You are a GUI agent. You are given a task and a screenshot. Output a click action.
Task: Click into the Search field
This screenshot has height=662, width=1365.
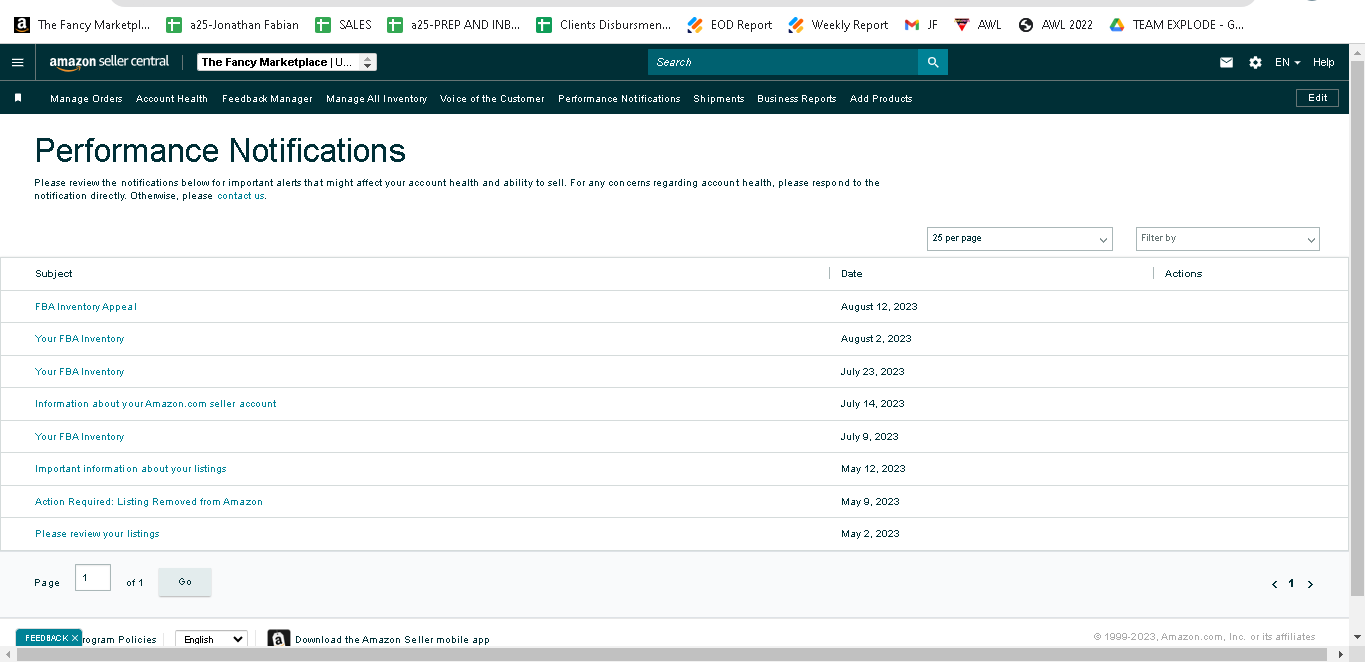(783, 62)
